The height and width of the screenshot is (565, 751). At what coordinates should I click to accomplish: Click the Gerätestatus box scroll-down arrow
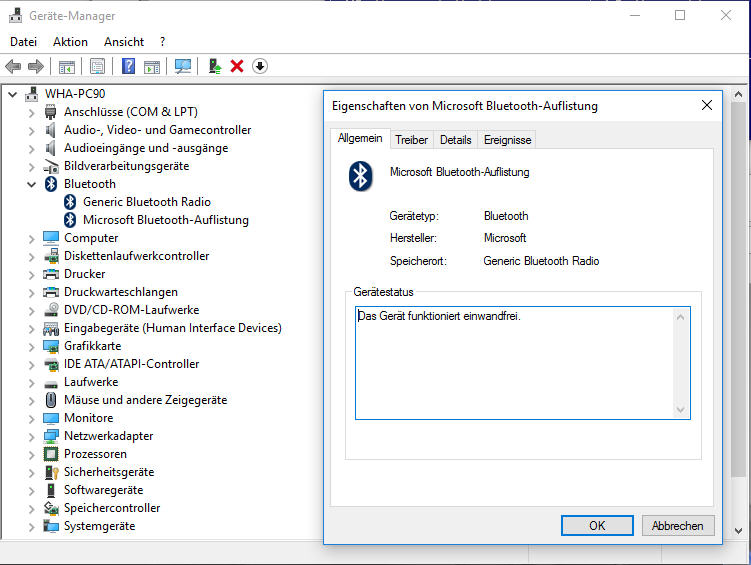coord(681,410)
